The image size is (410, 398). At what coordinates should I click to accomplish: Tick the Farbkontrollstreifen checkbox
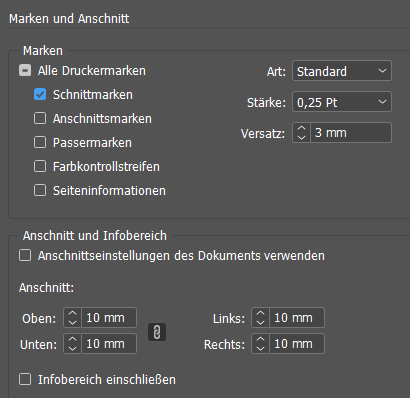40,167
